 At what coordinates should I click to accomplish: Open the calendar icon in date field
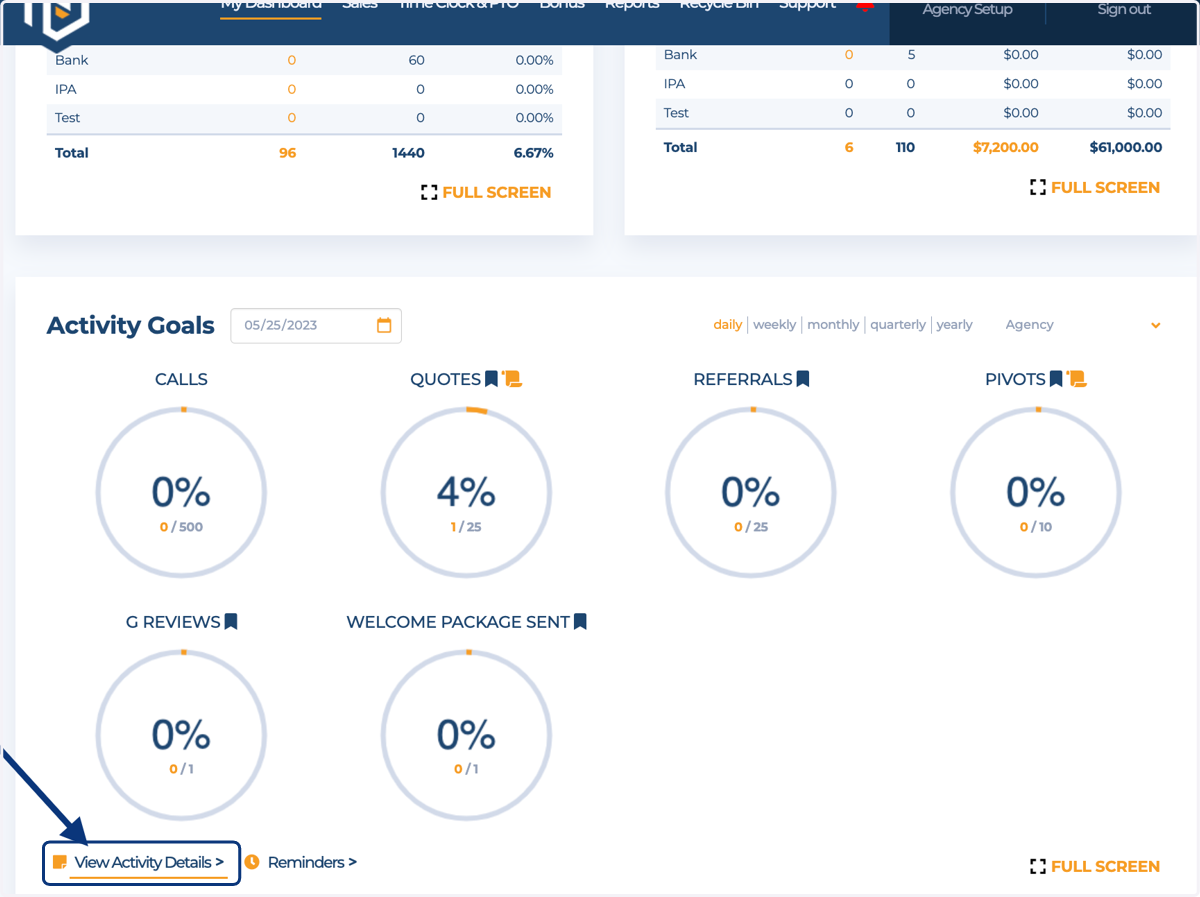pos(384,325)
